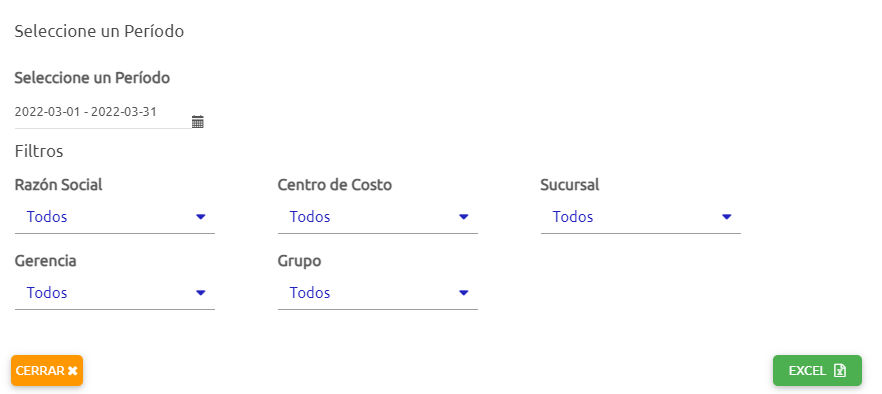The image size is (882, 394).
Task: Expand the Grupo dropdown arrow
Action: pyautogui.click(x=464, y=293)
